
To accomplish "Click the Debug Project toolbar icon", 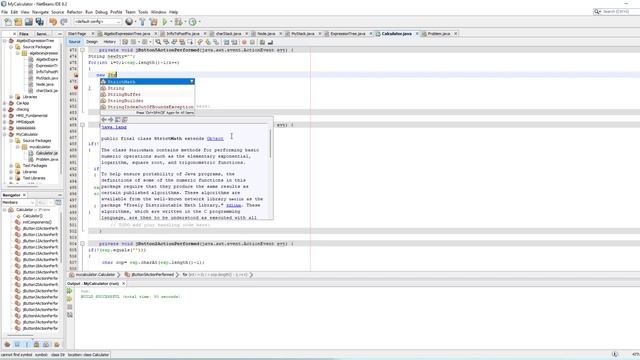I will click(x=178, y=22).
